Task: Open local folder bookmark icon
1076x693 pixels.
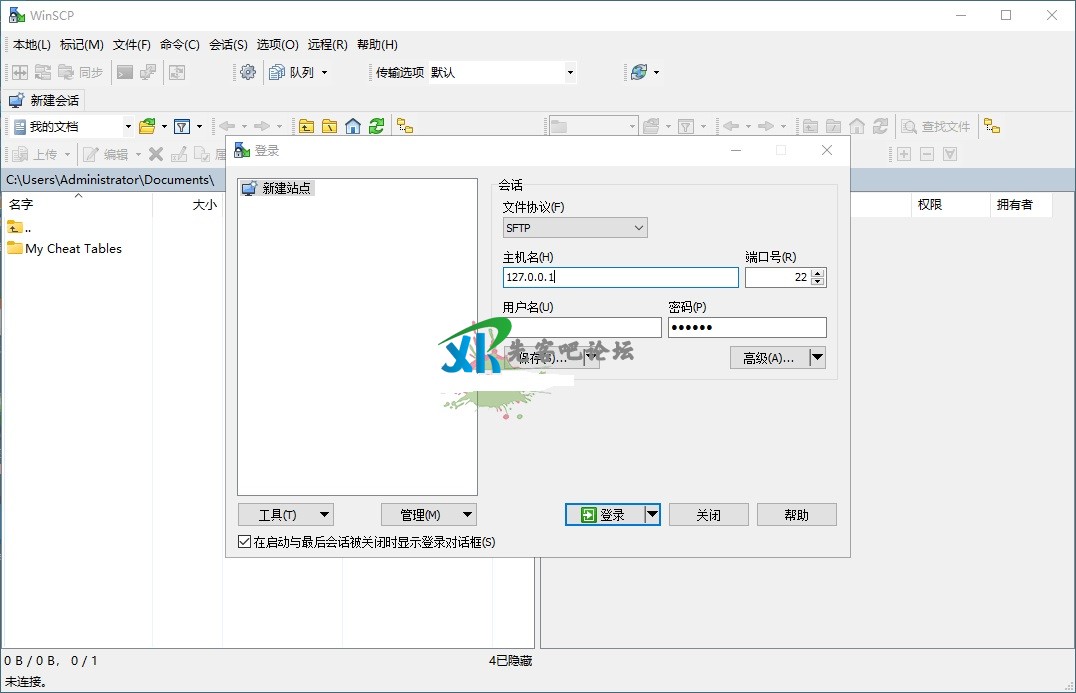Action: [x=147, y=126]
